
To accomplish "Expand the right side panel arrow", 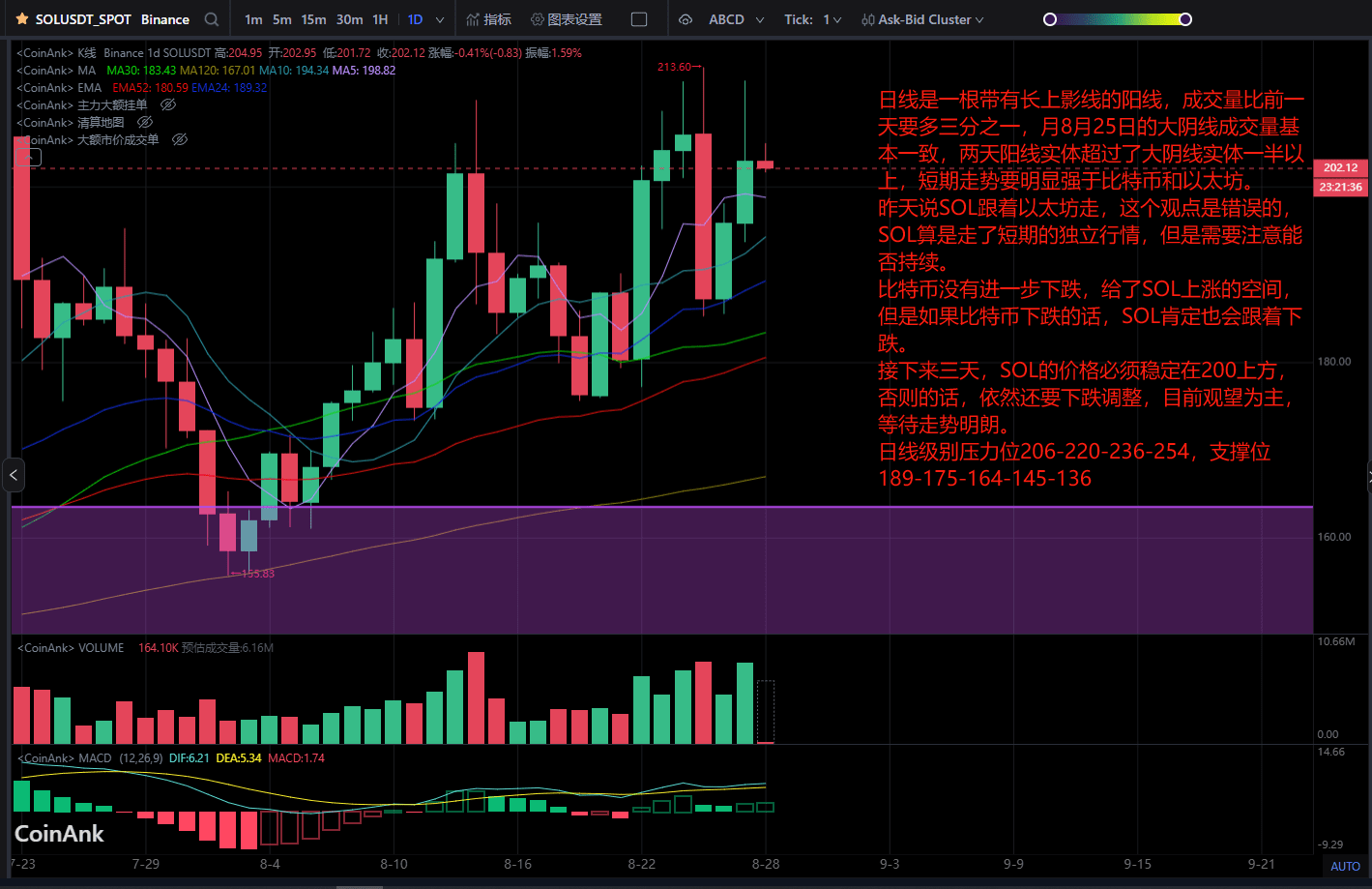I will click(1369, 475).
